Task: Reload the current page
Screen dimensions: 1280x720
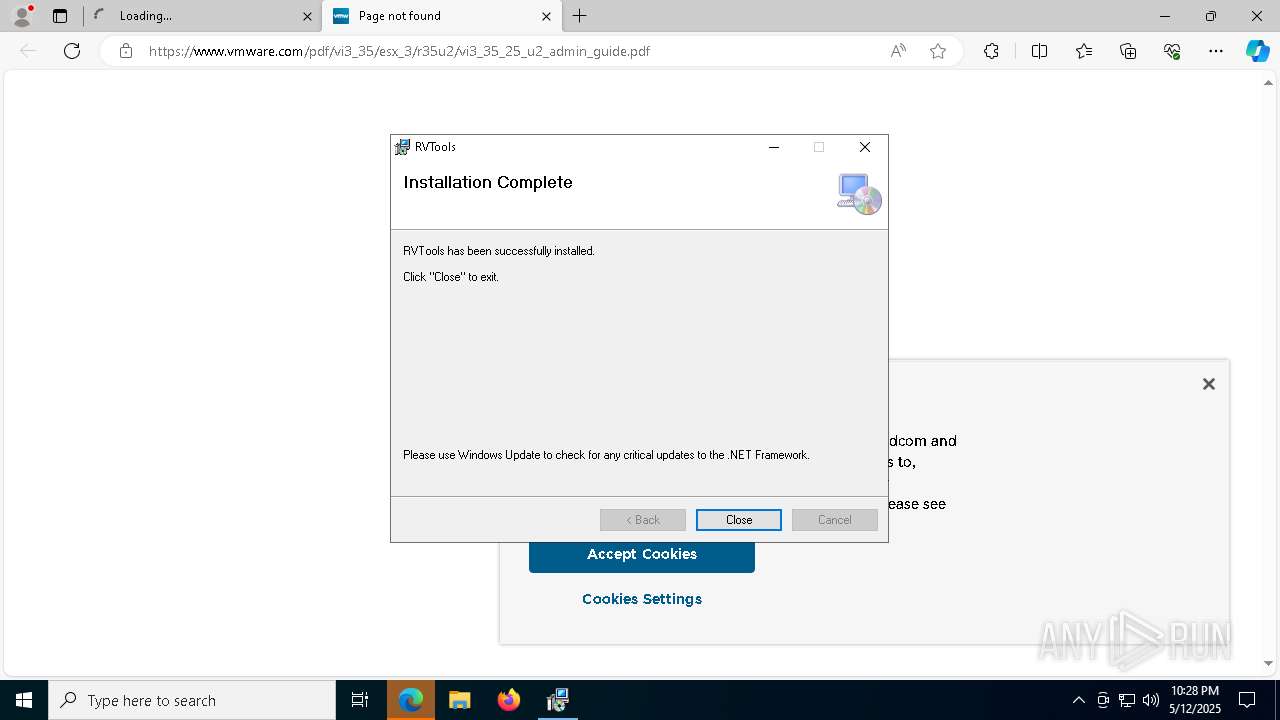Action: pyautogui.click(x=72, y=51)
